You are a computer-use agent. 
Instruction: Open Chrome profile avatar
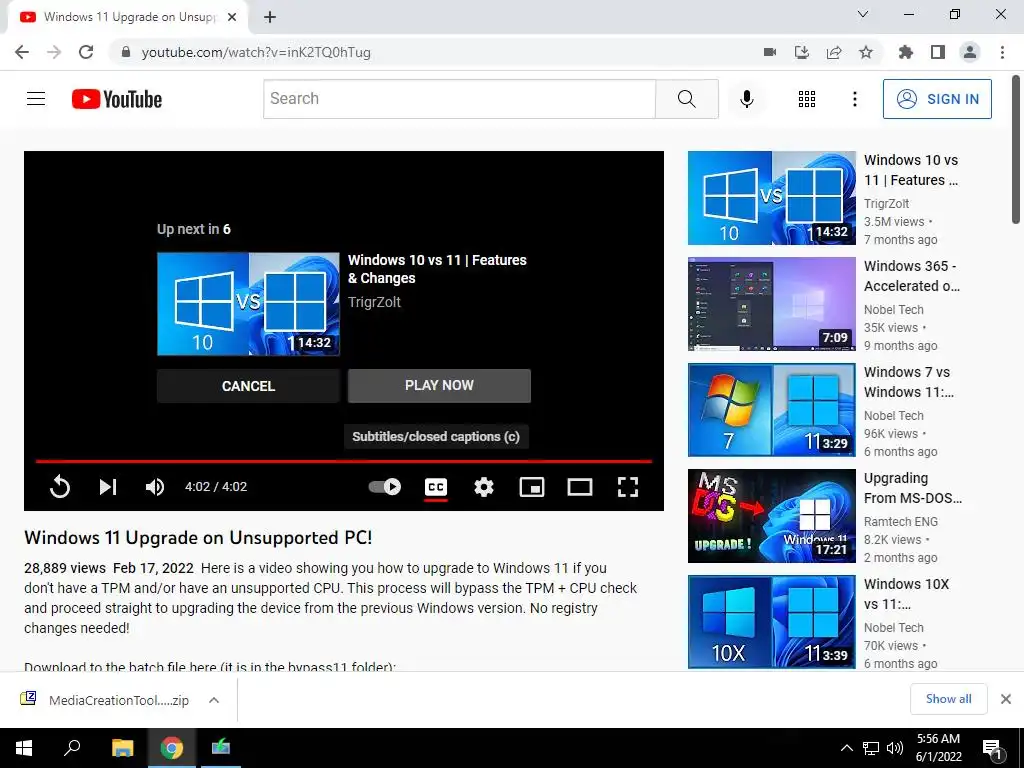[970, 52]
